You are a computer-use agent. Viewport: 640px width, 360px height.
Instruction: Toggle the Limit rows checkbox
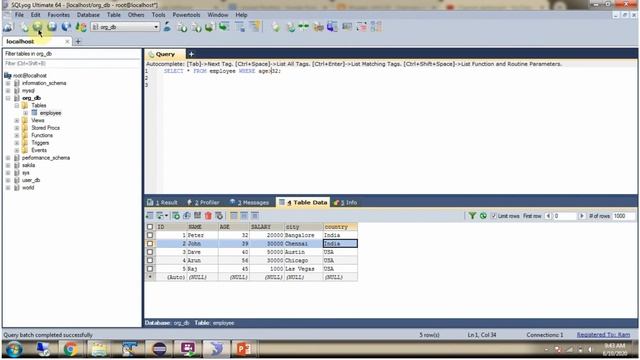(494, 216)
